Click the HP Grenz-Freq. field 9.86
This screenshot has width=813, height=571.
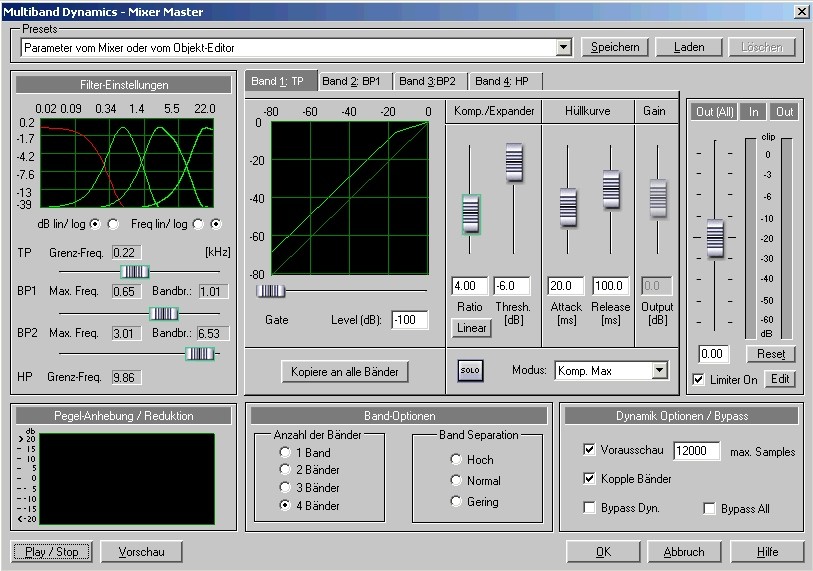coord(127,378)
